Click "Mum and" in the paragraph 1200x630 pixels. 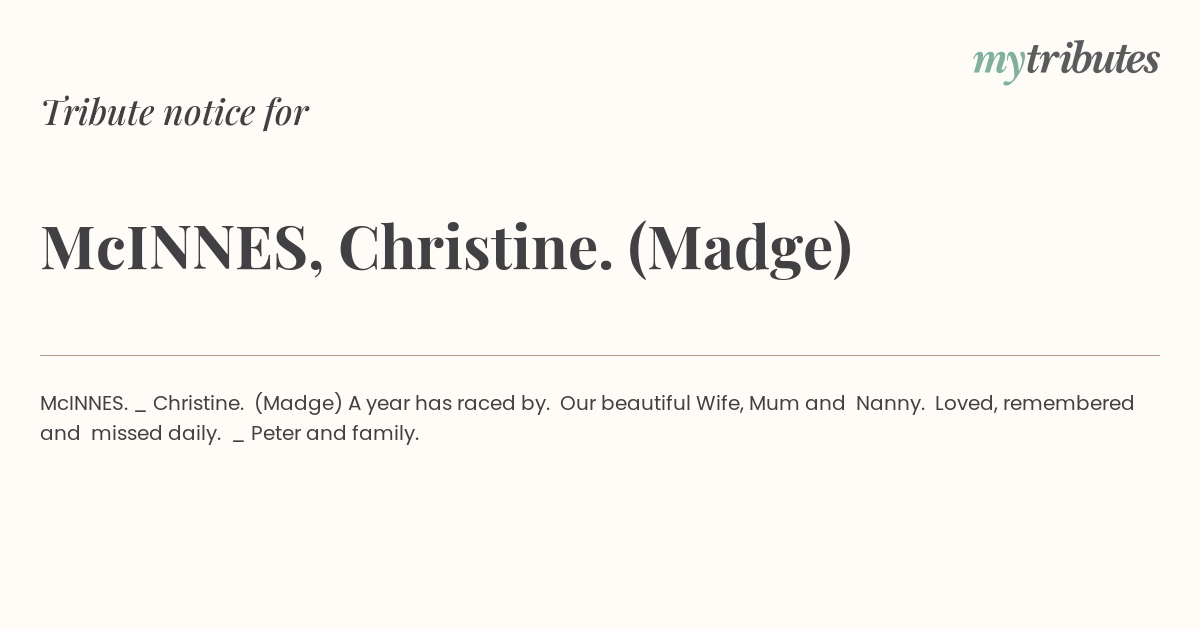[x=797, y=403]
